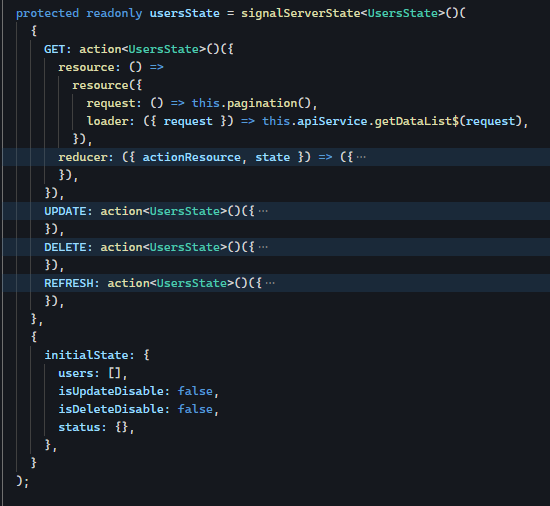Click the 'loader' property key
This screenshot has height=506, width=550.
107,121
